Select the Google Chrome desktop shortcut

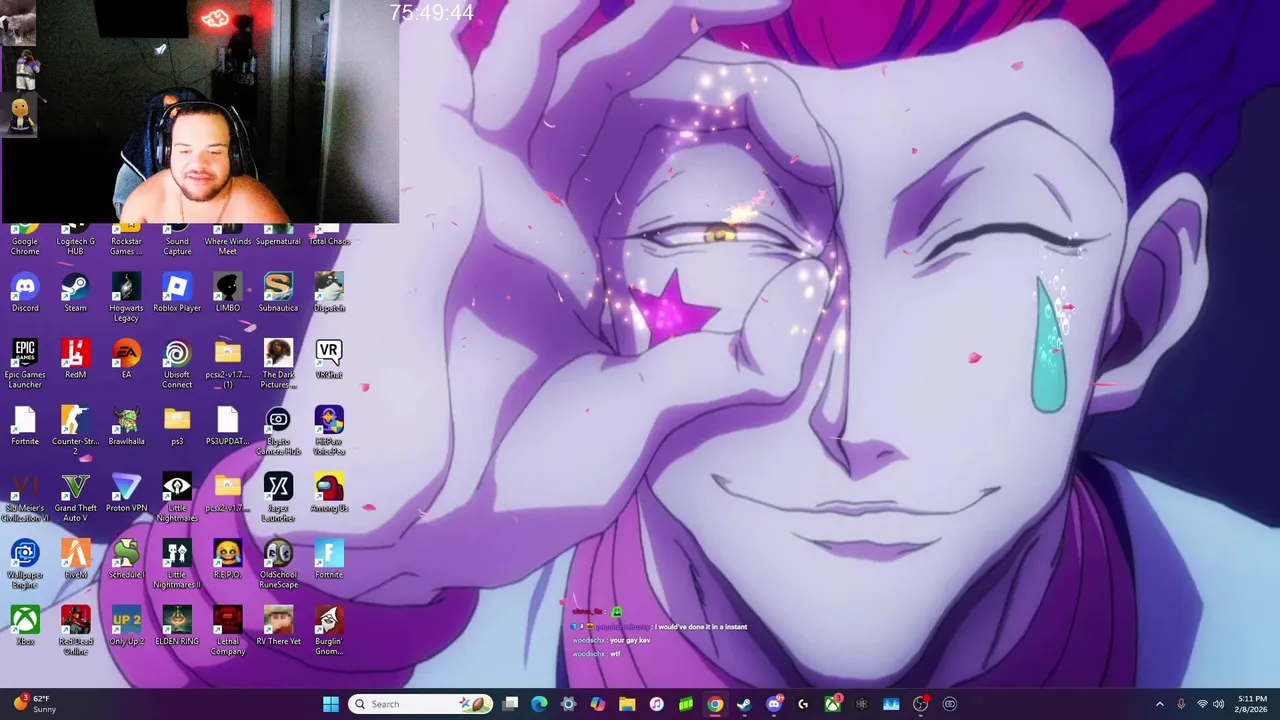coord(25,240)
